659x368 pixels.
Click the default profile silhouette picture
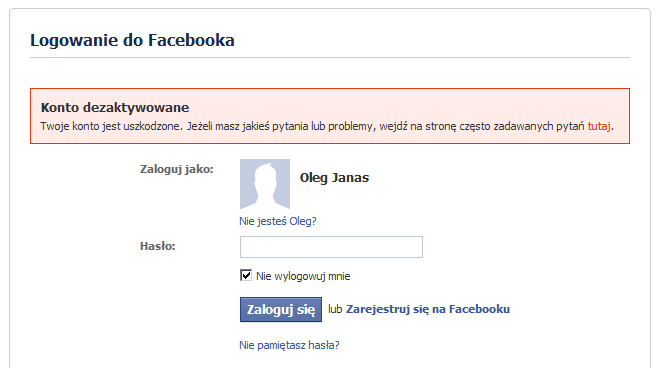click(265, 184)
